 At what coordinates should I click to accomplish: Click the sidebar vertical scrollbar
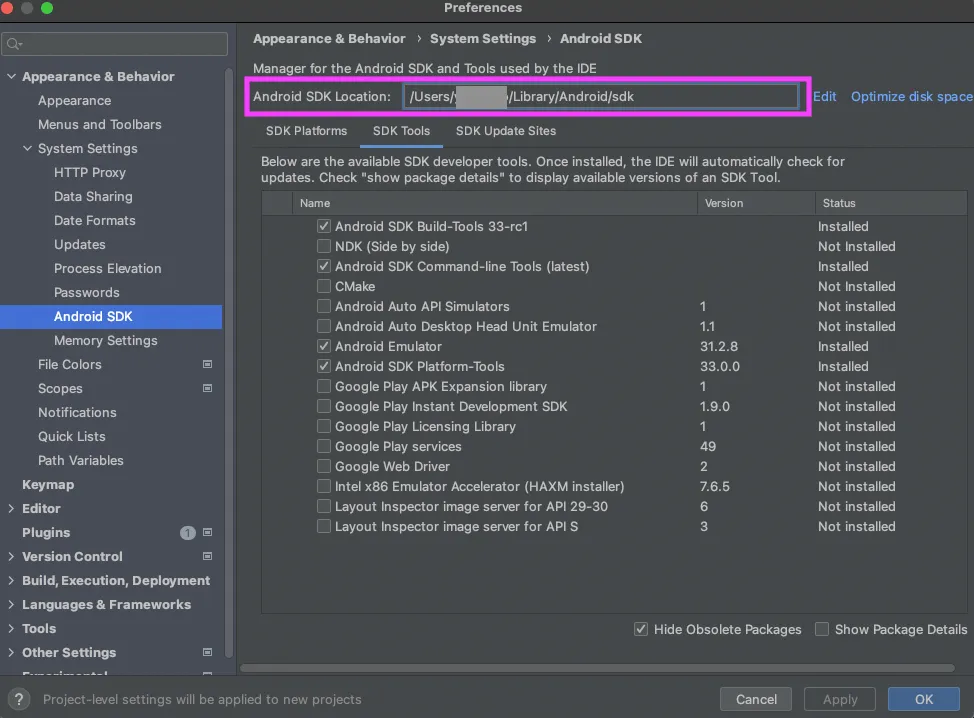pos(229,363)
